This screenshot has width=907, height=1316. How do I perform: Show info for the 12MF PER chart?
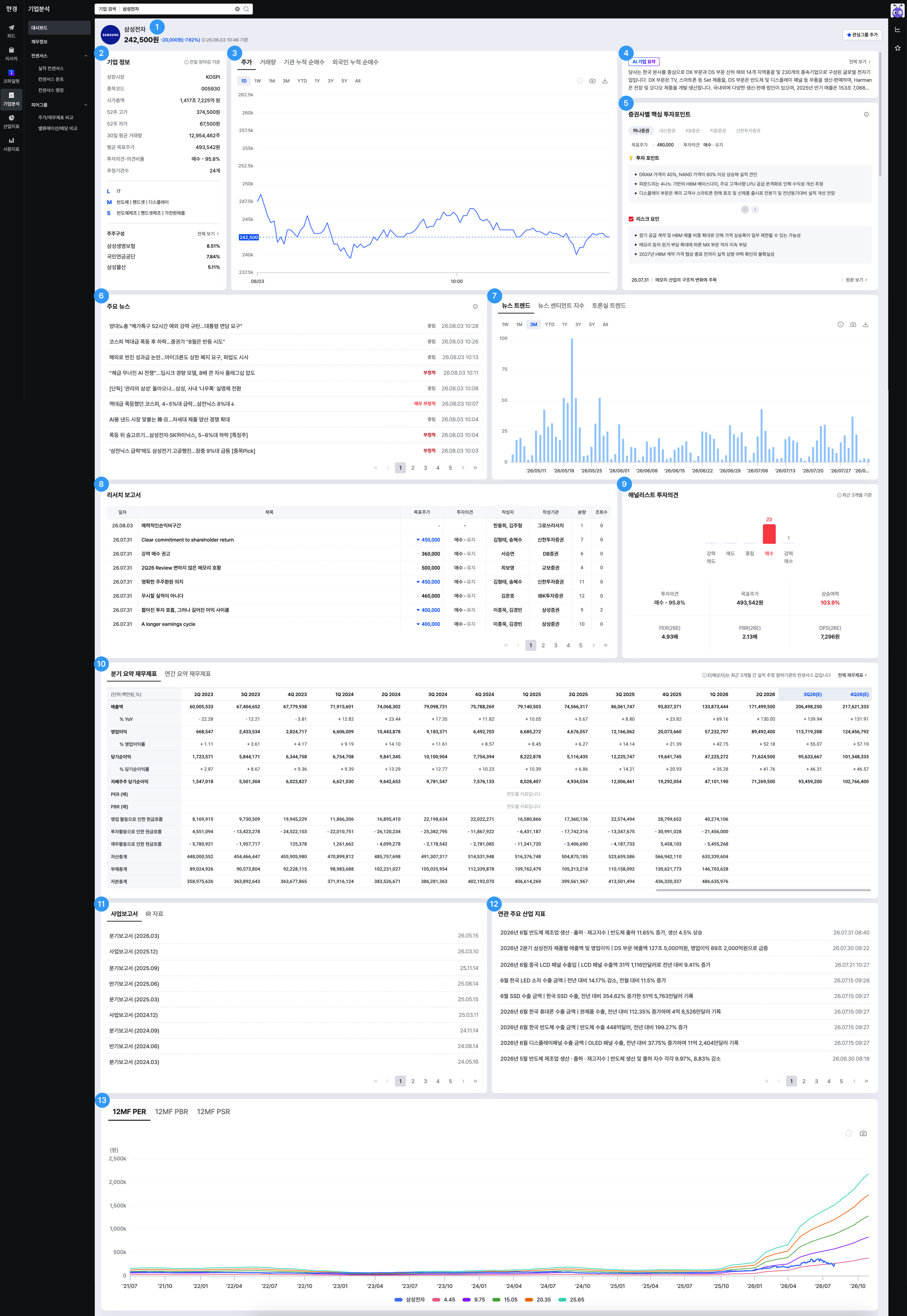(x=849, y=1133)
